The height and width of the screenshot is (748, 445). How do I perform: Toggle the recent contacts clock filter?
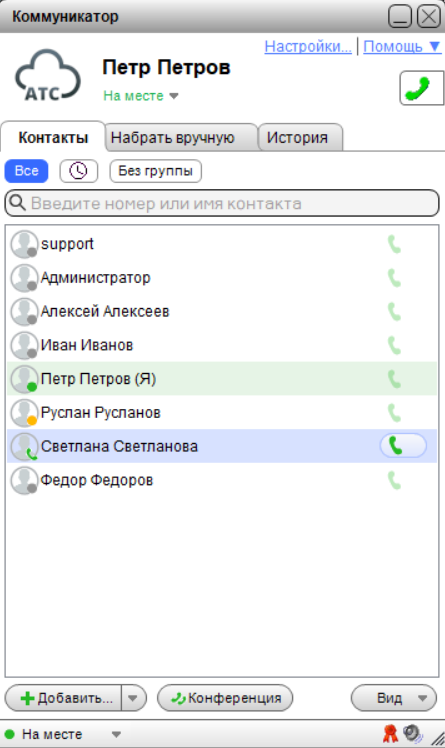coord(79,171)
